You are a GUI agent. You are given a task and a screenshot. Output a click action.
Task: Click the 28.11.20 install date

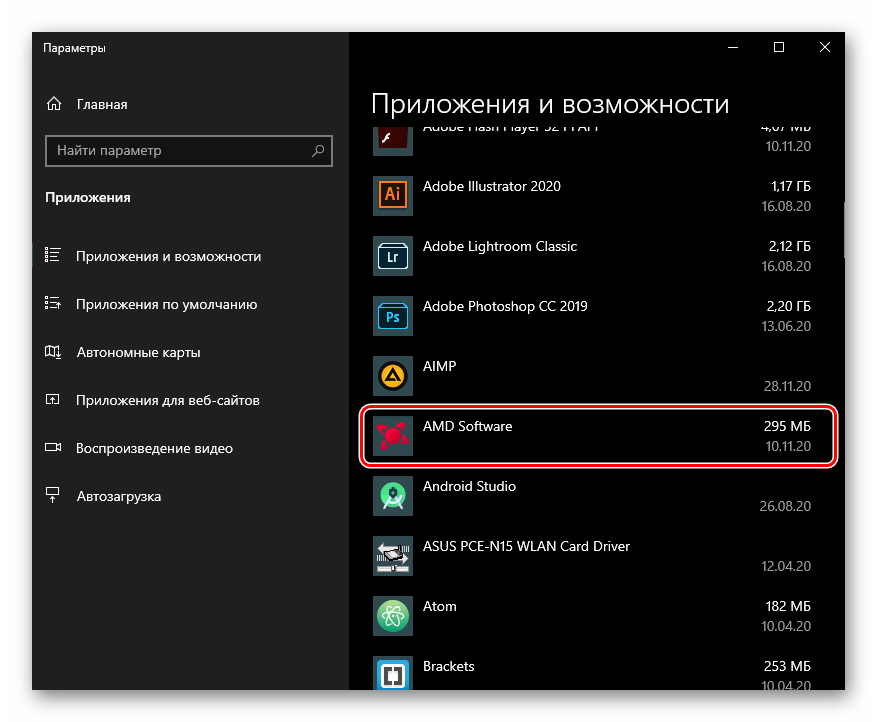[787, 386]
